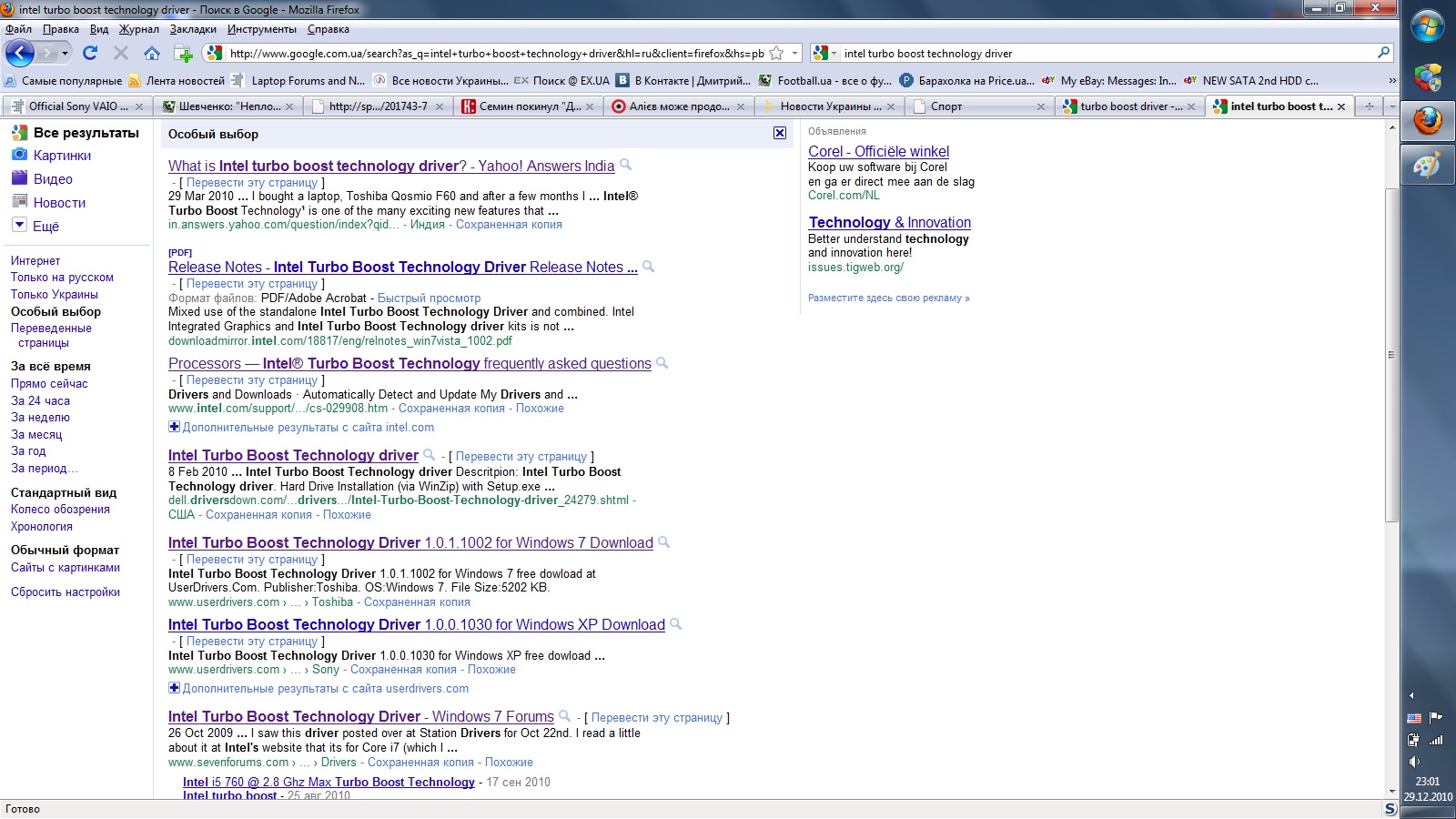Open the Правка menu
The image size is (1456, 819).
(x=60, y=29)
